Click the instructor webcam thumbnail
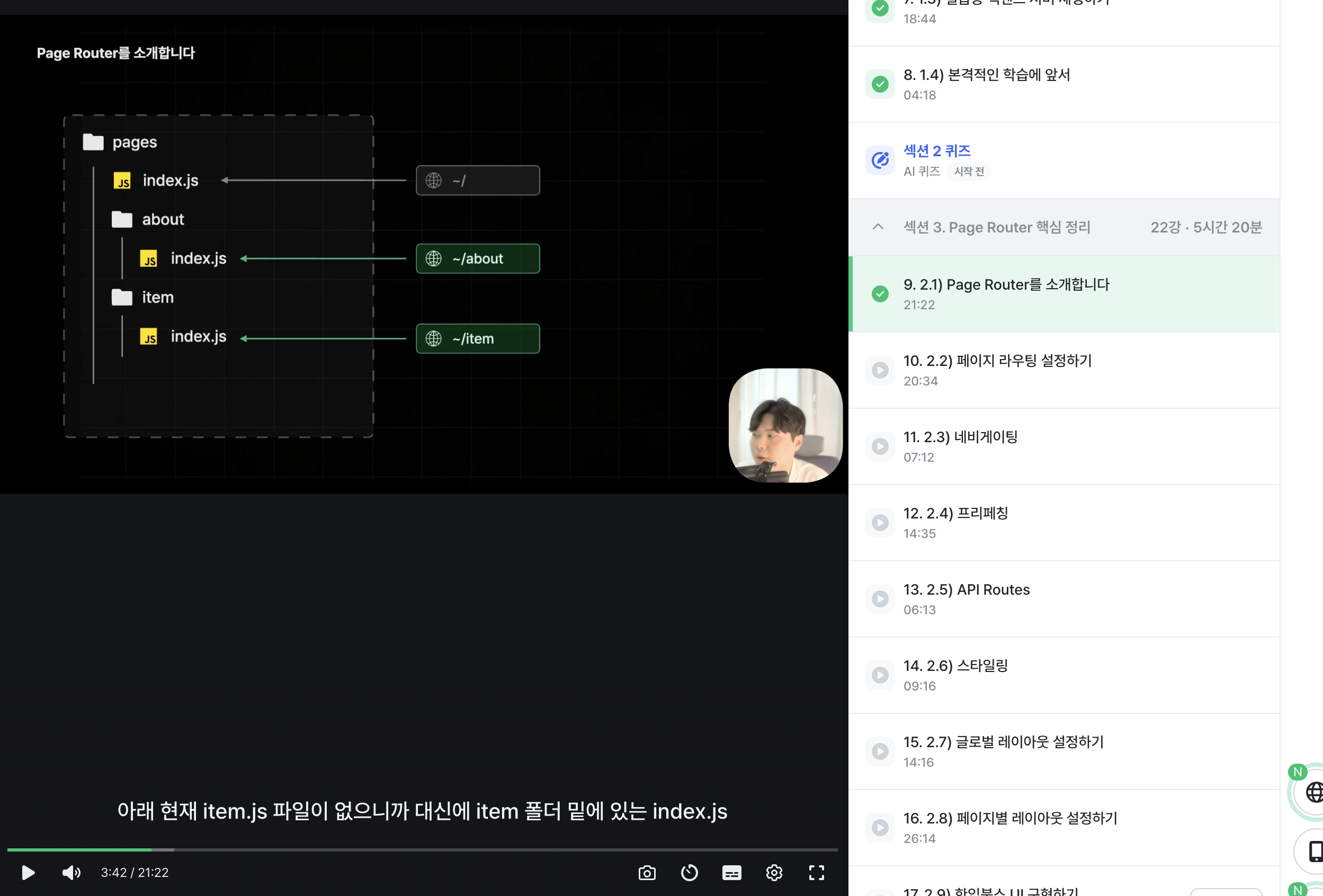The width and height of the screenshot is (1323, 896). [x=785, y=425]
